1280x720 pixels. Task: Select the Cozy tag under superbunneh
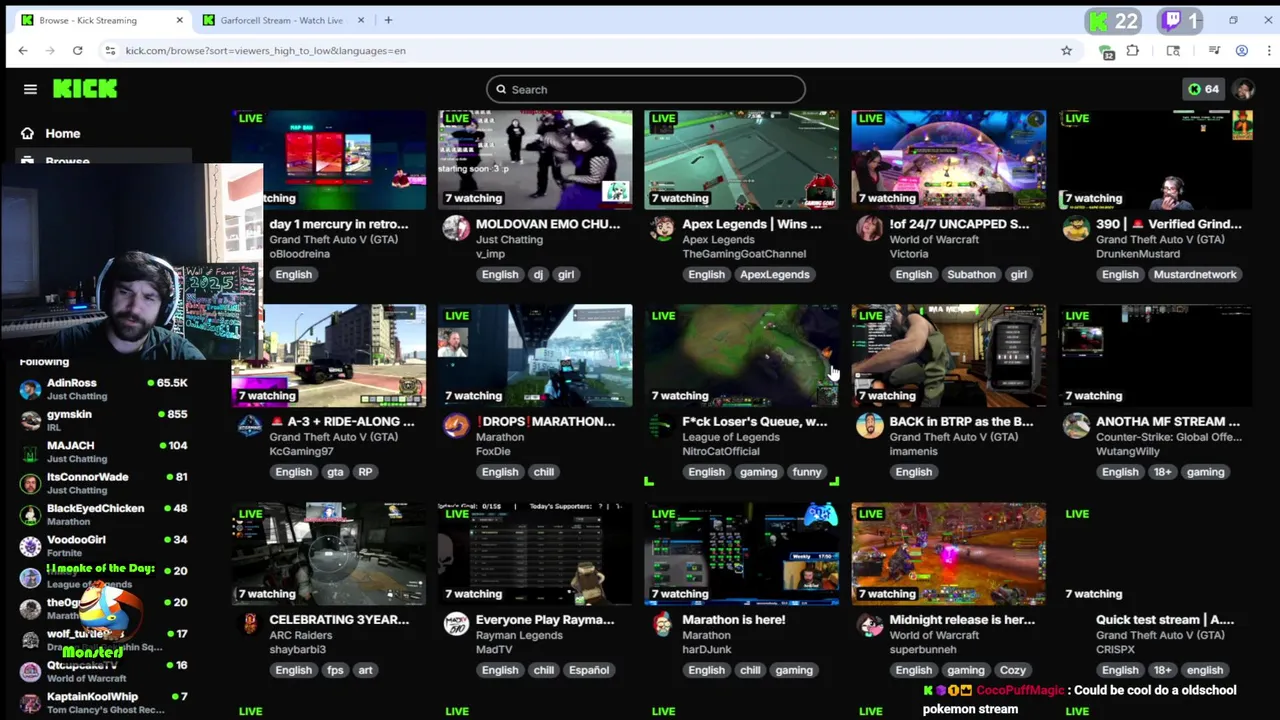tap(1013, 670)
